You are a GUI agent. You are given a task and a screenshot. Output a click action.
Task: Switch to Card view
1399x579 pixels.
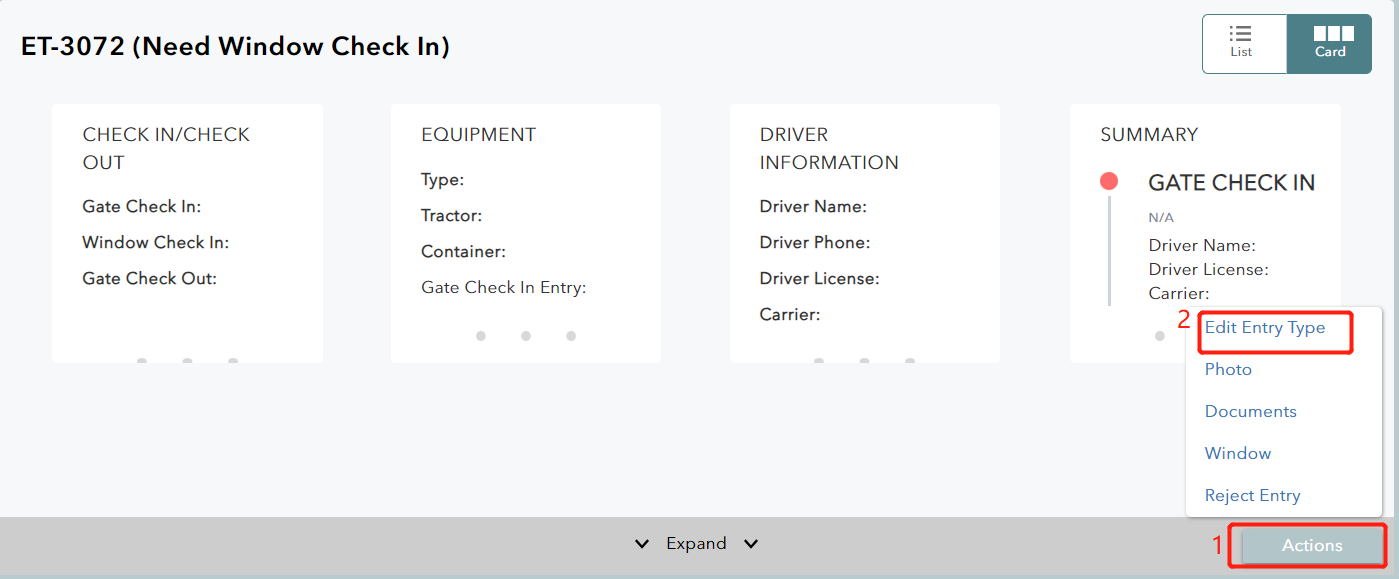(x=1329, y=43)
